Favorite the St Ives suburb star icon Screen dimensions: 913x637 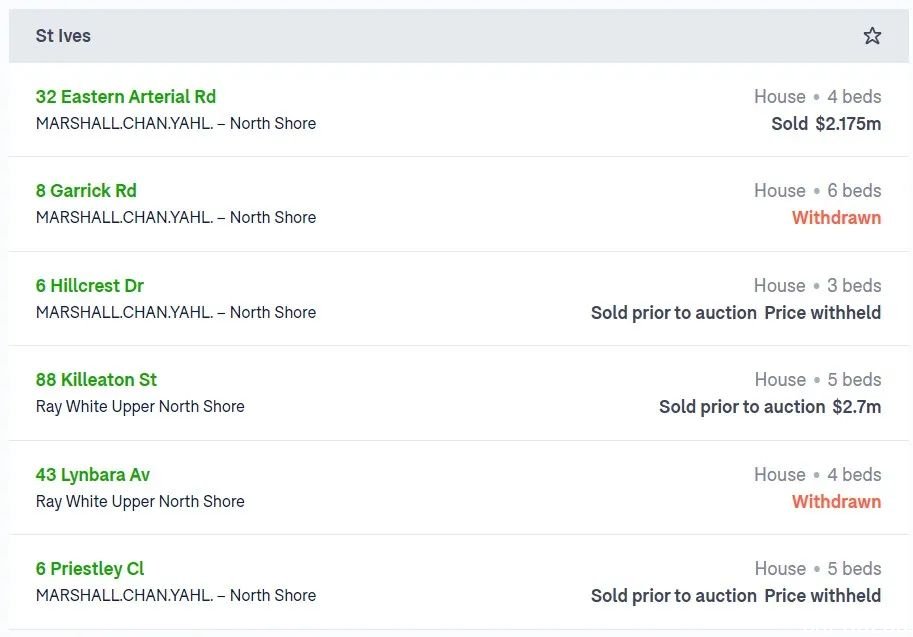[x=872, y=36]
